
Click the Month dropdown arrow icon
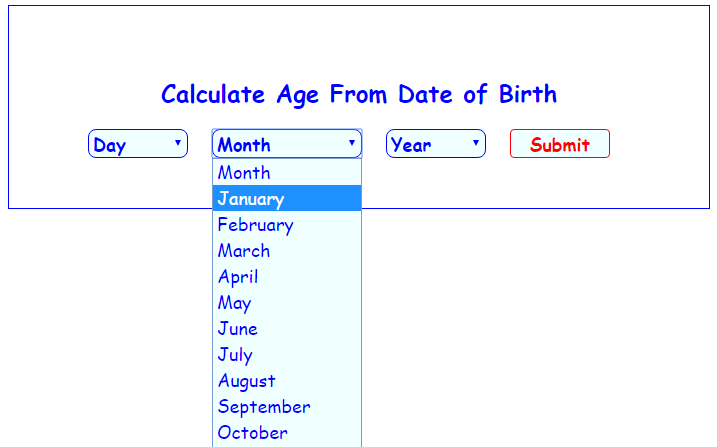click(x=352, y=143)
